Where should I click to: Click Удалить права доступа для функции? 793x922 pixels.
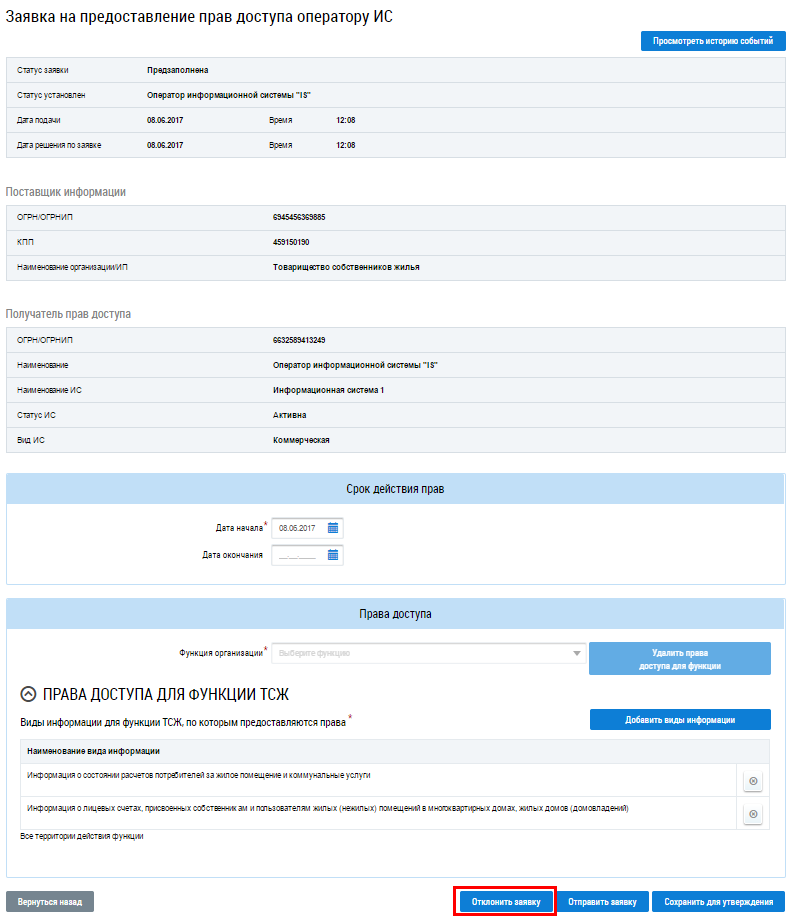coord(680,659)
